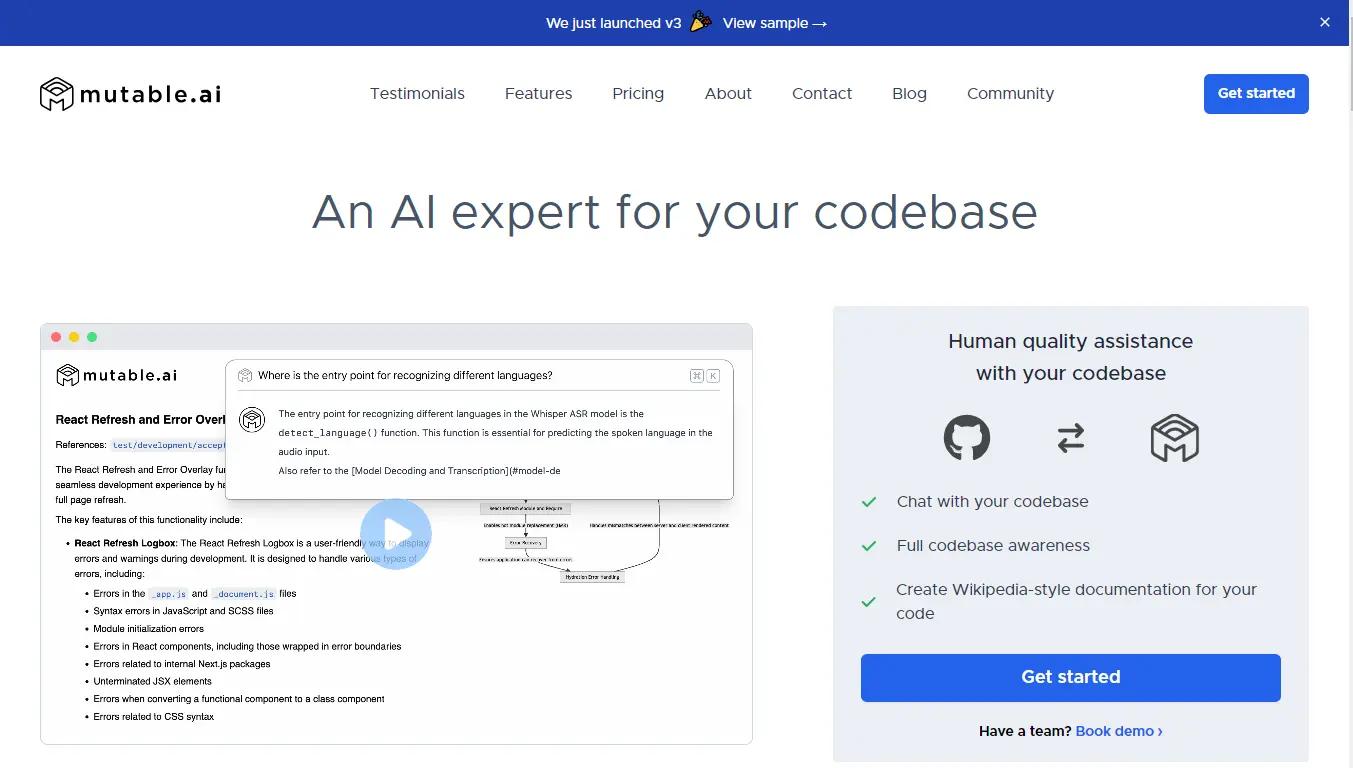Image resolution: width=1353 pixels, height=768 pixels.
Task: Click the 'Full codebase awareness' text
Action: (993, 546)
